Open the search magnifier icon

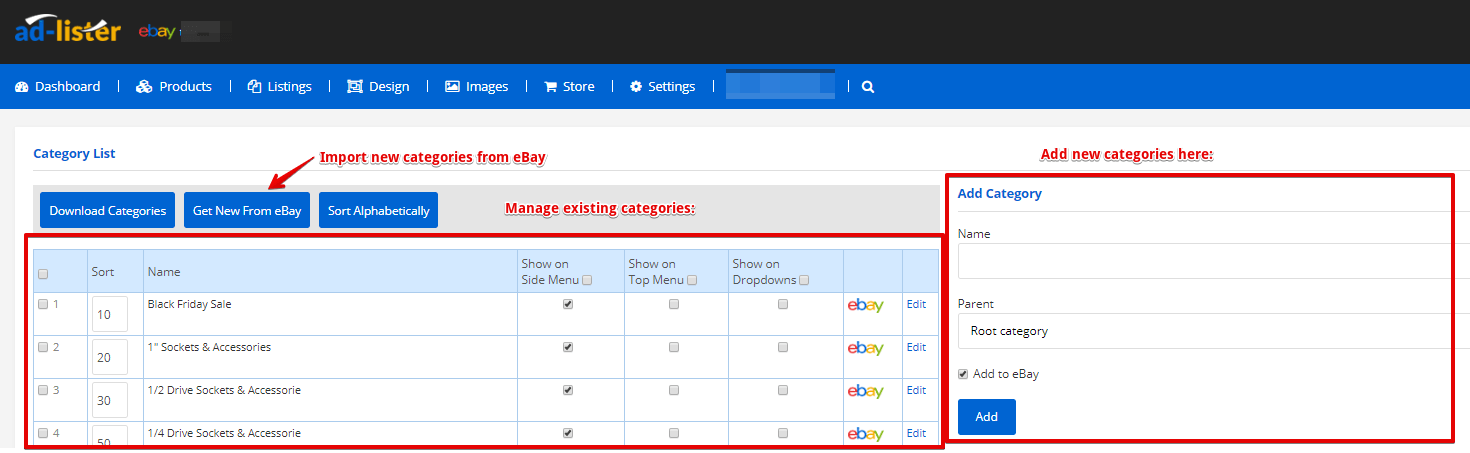click(868, 87)
